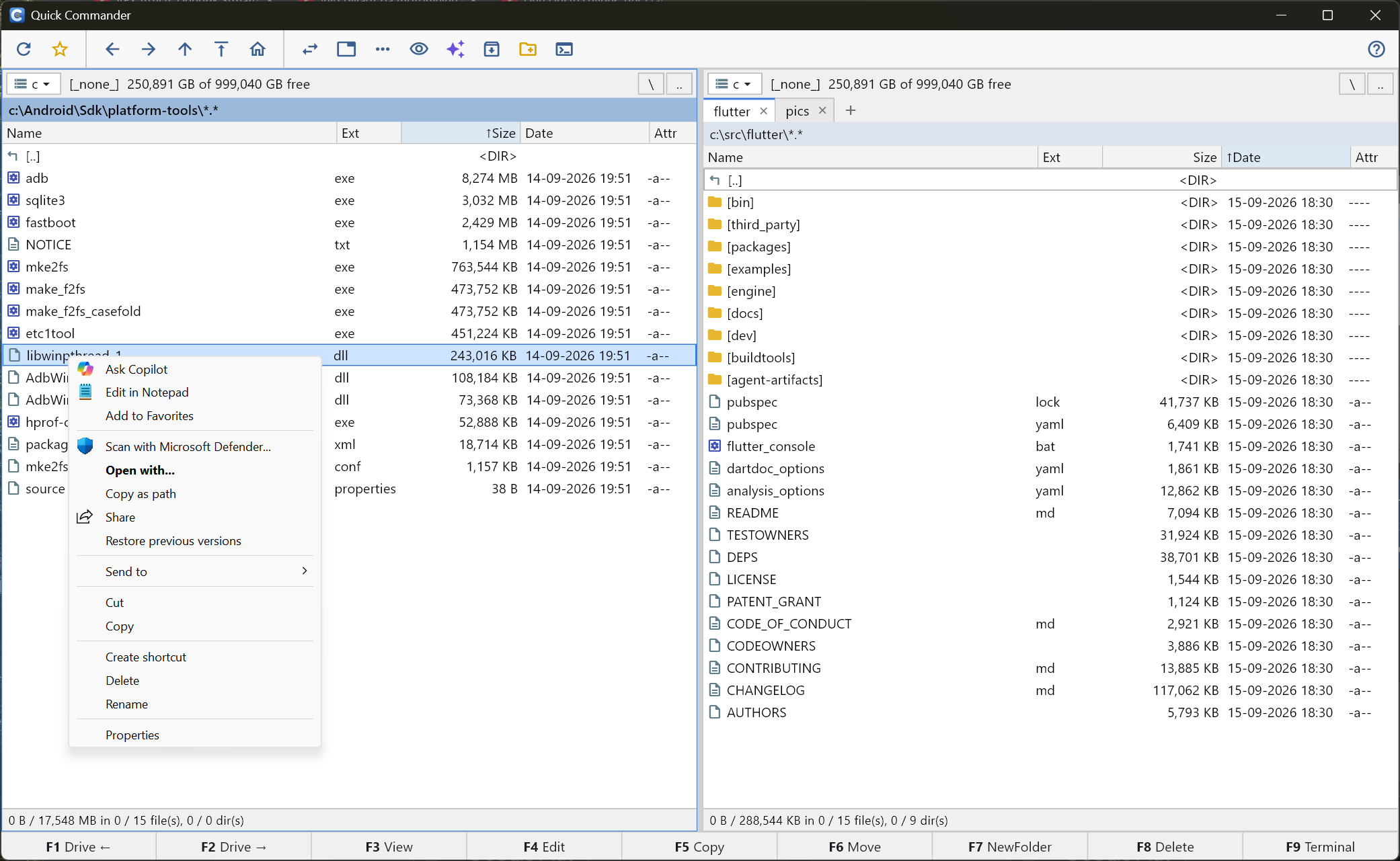
Task: Open the terminal icon in toolbar
Action: click(564, 49)
